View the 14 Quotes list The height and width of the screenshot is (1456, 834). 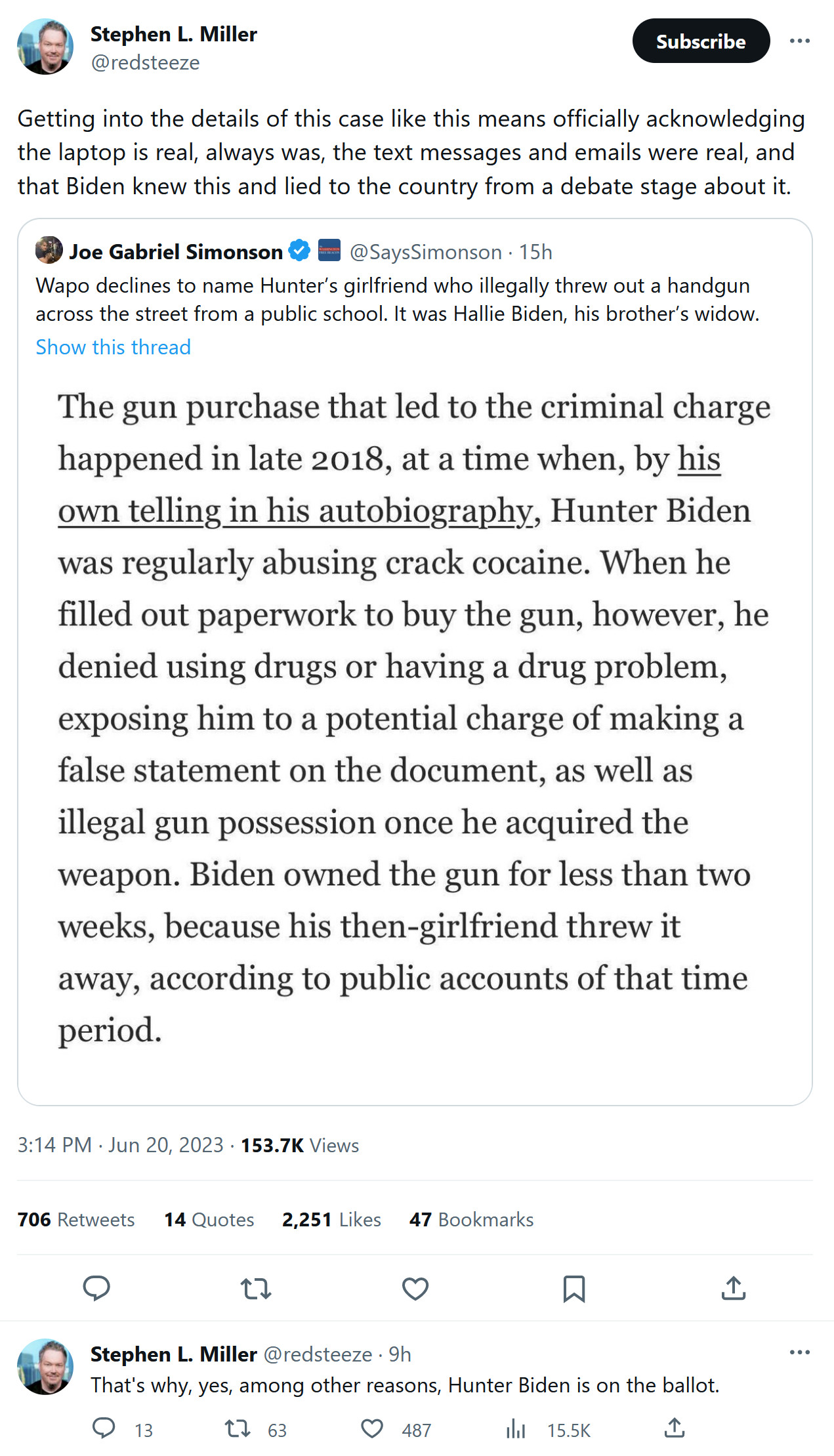[209, 1219]
